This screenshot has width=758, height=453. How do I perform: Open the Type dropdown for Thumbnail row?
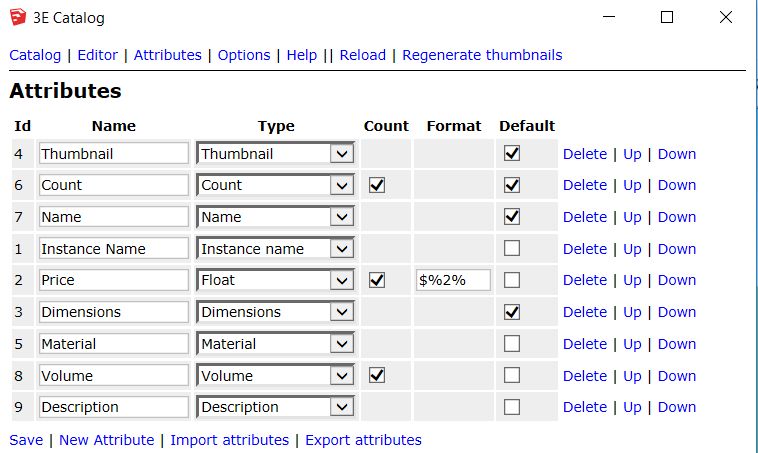(x=276, y=154)
